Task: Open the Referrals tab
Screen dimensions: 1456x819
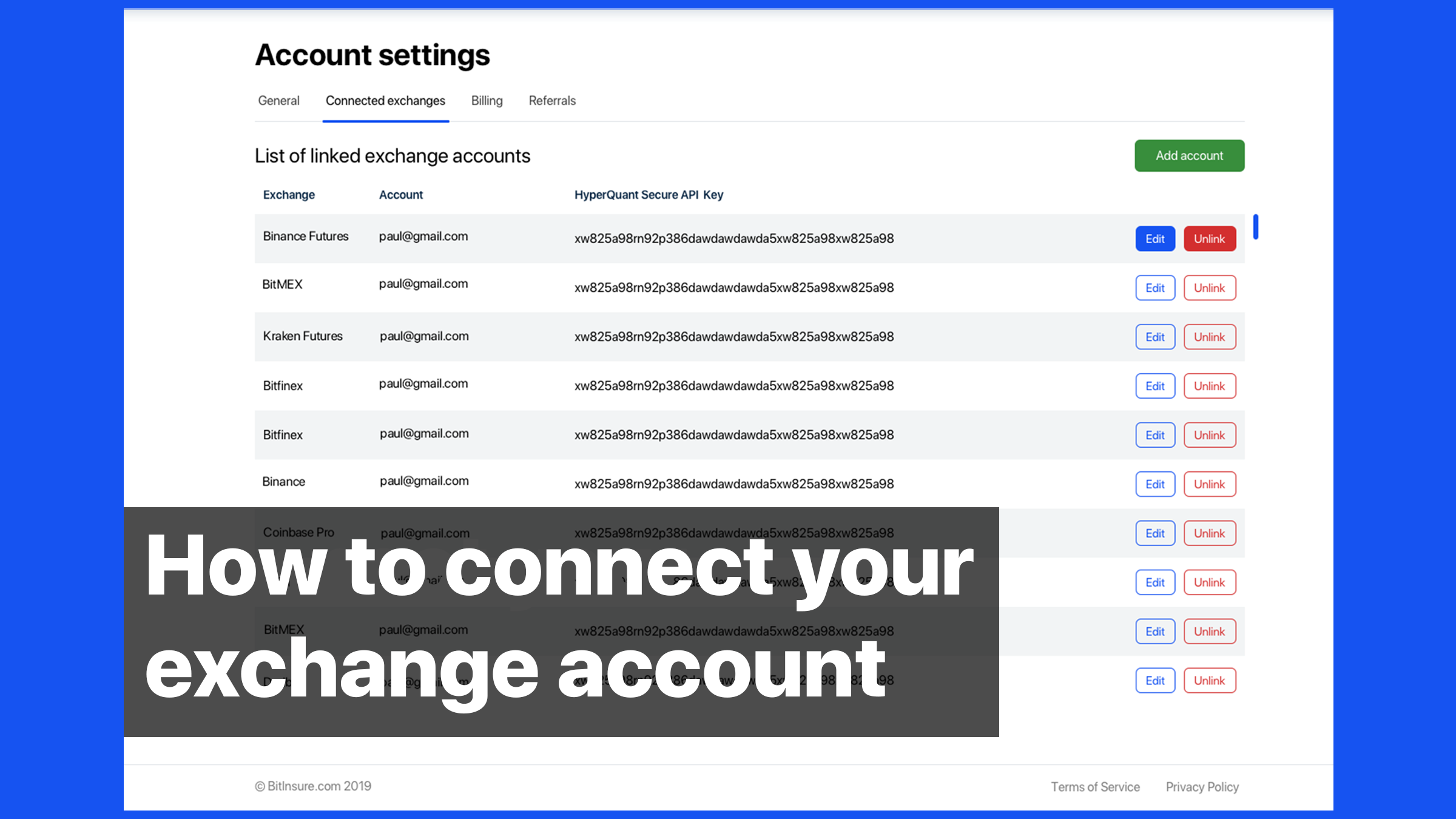Action: point(552,101)
